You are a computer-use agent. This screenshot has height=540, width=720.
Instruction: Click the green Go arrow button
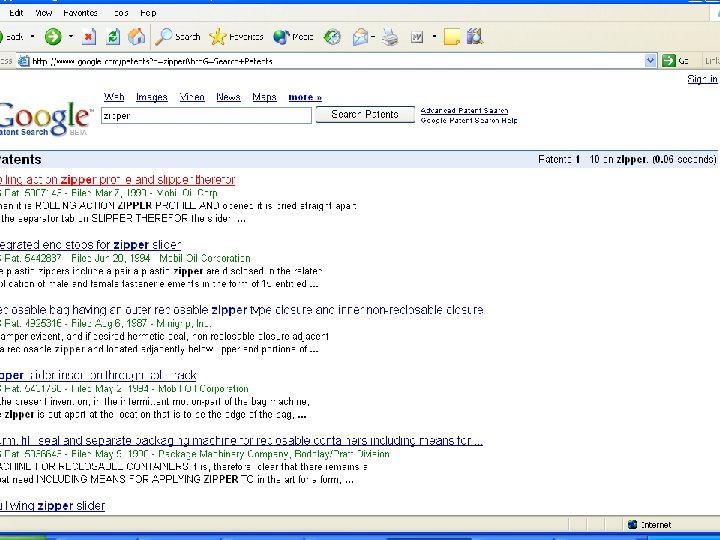(x=669, y=60)
